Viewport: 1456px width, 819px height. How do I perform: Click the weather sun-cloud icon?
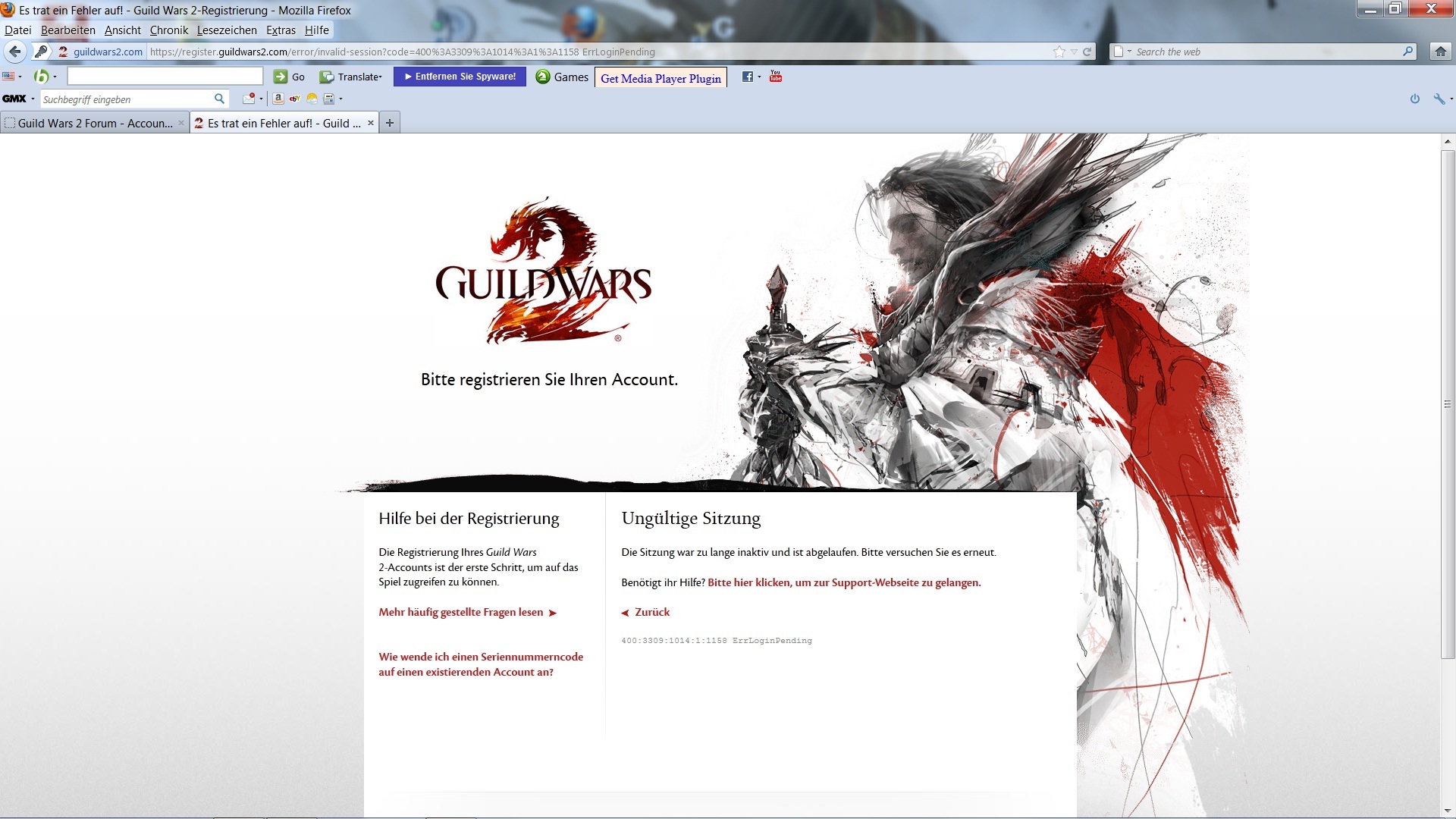point(312,99)
